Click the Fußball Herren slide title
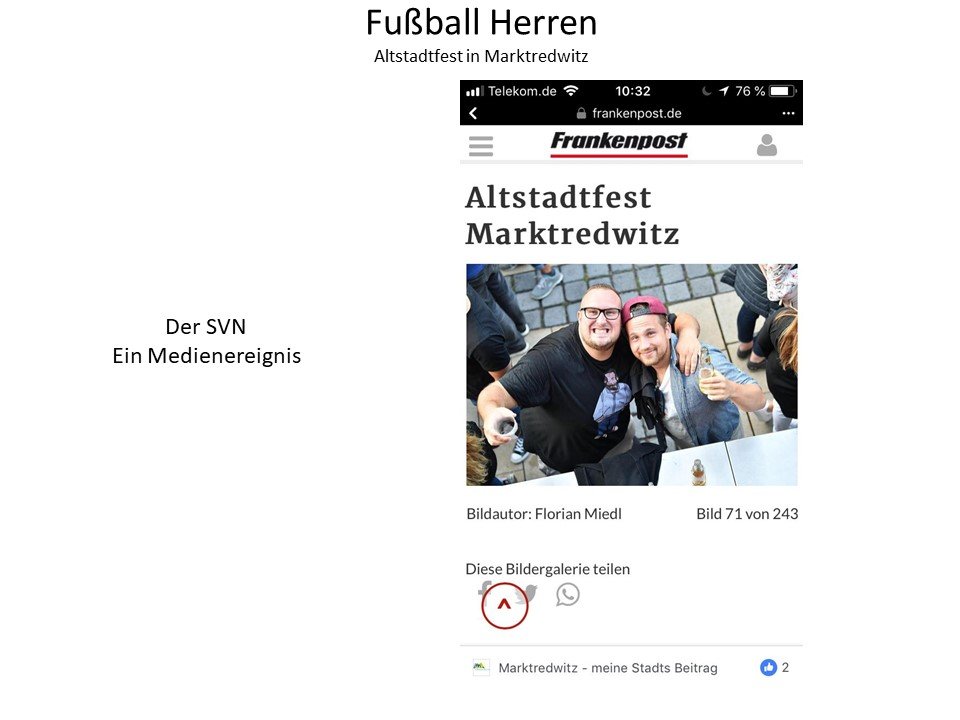 click(x=481, y=23)
